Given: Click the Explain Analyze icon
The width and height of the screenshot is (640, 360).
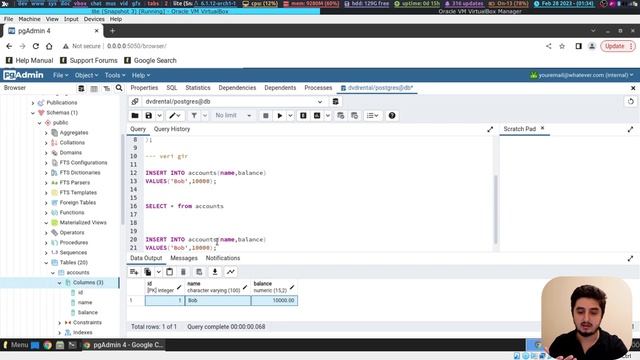Looking at the screenshot, I should coord(317,116).
